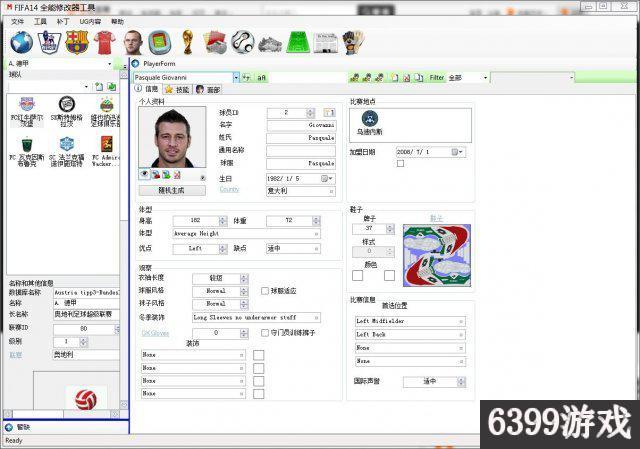Open the soccer ball editor icon
This screenshot has height=449, width=640.
pyautogui.click(x=242, y=42)
